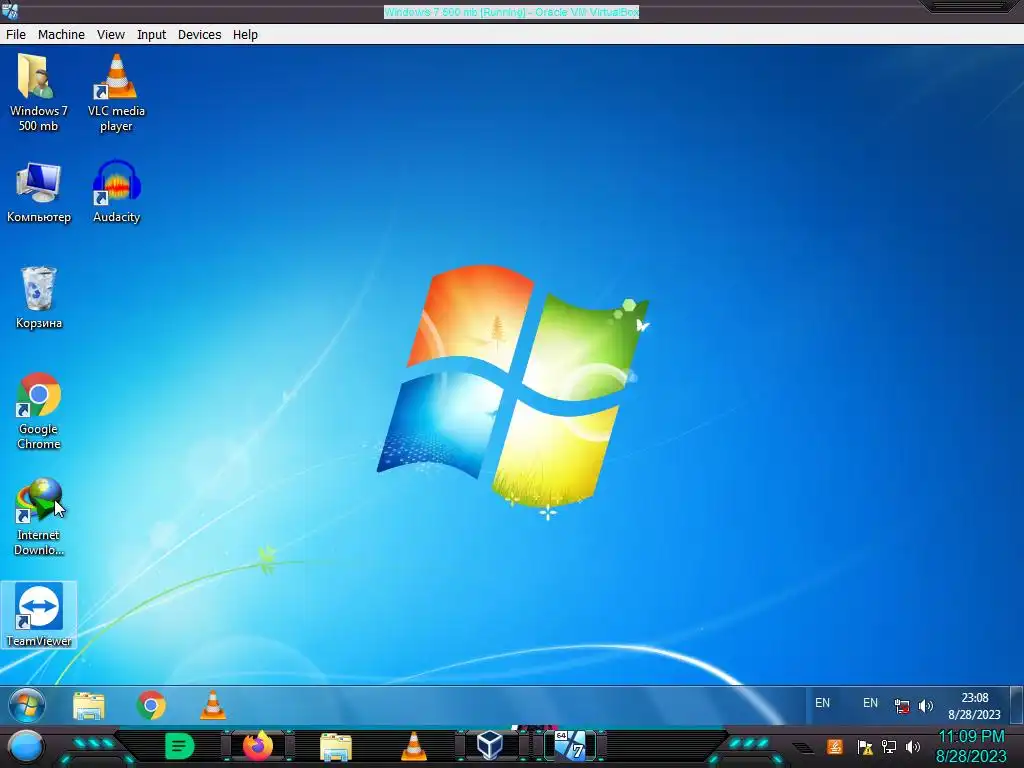
Task: Open the host clock showing 11:09 PM
Action: click(971, 746)
